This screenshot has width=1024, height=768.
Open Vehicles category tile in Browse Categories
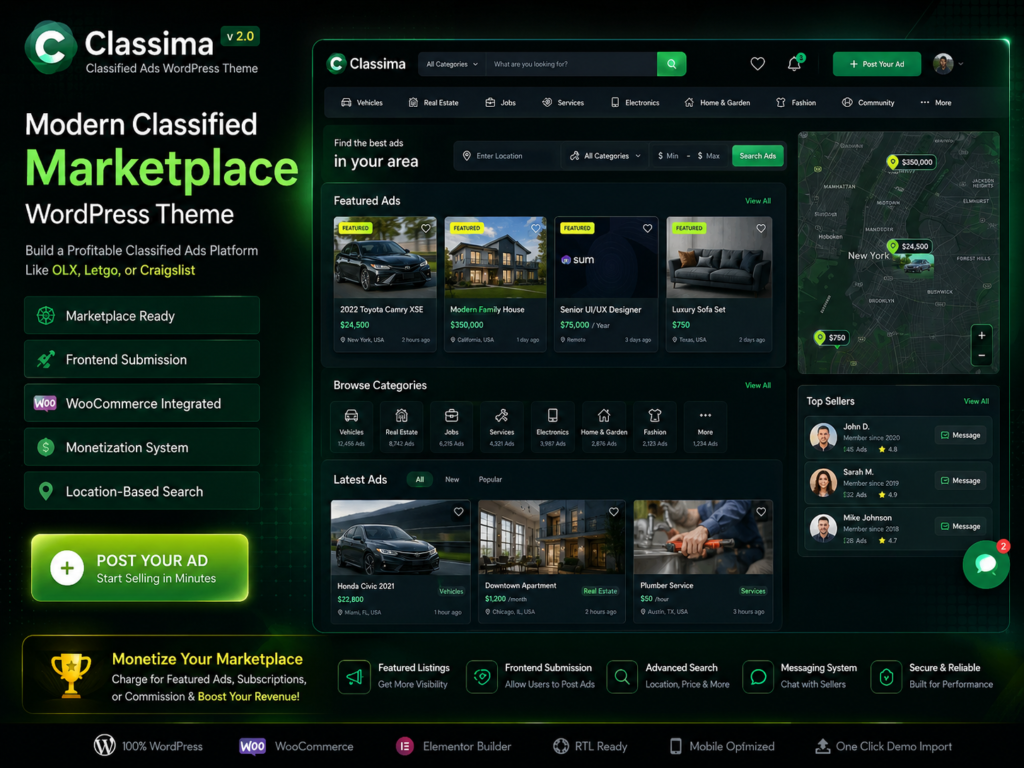(351, 426)
